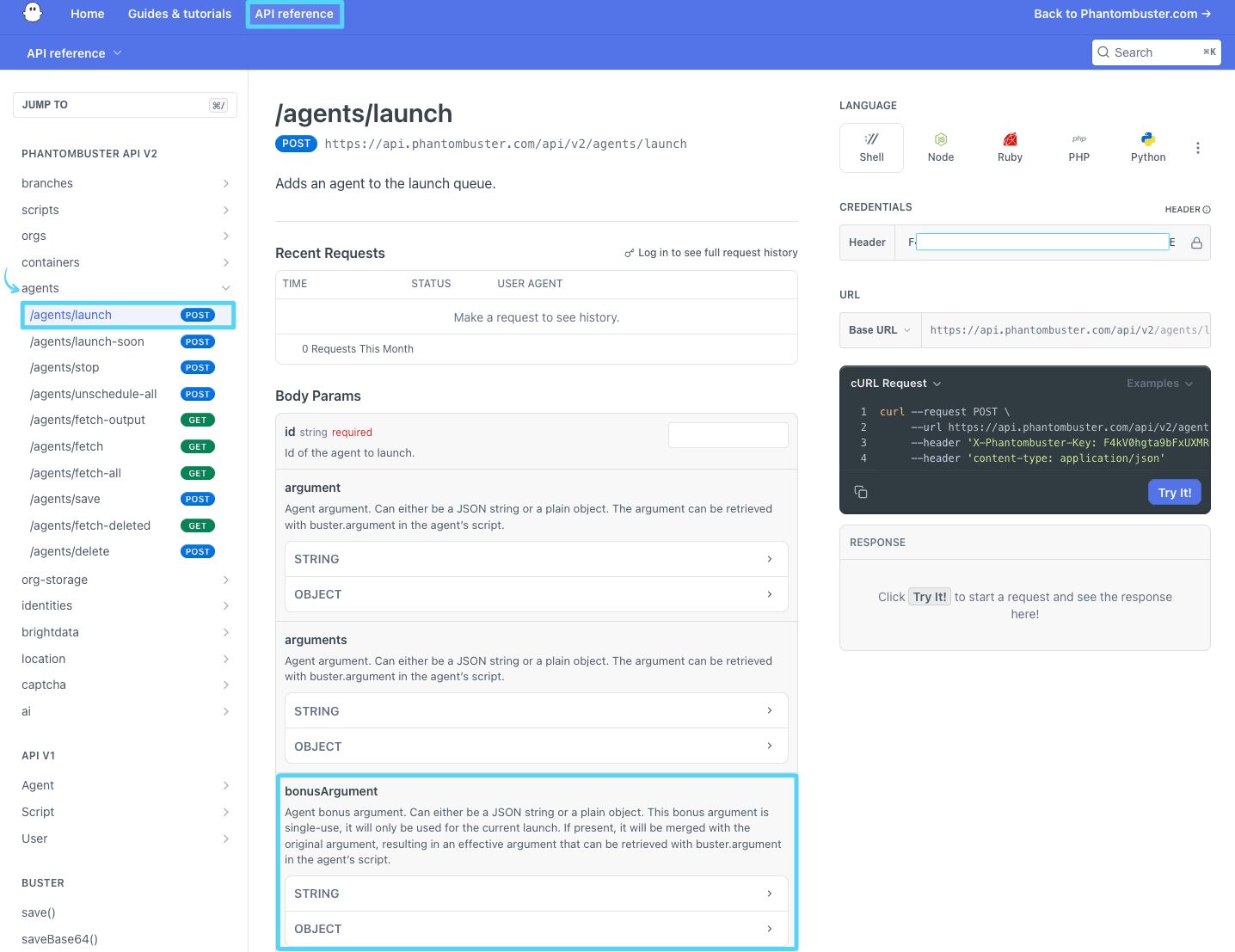The image size is (1235, 952).
Task: Expand STRING option under bonusArgument
Action: [x=537, y=894]
